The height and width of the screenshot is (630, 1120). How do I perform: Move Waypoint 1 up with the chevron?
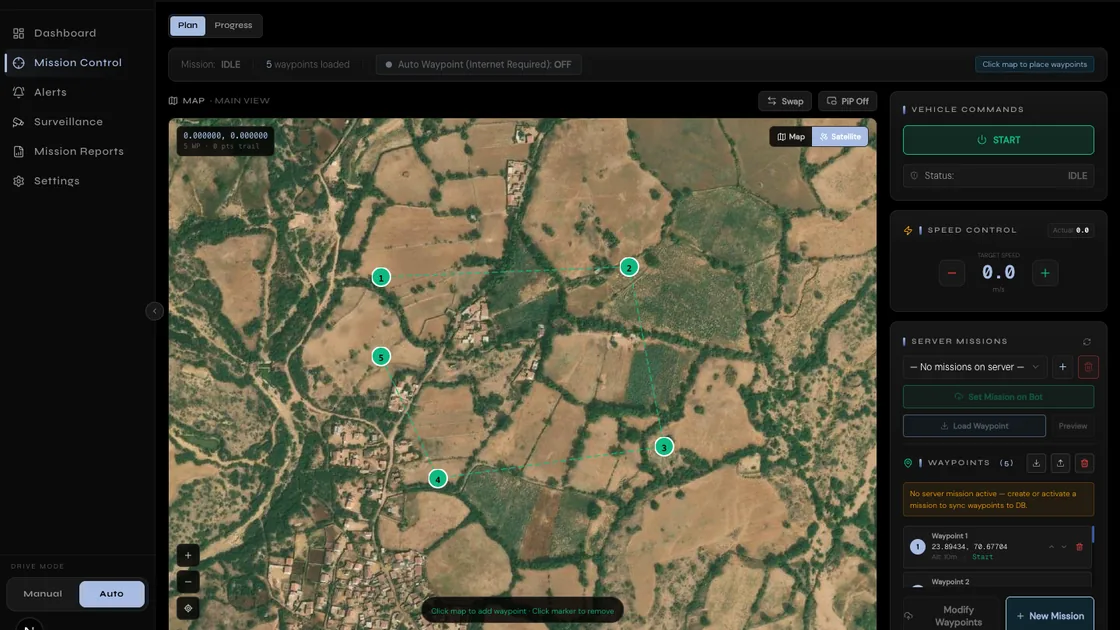(1051, 547)
